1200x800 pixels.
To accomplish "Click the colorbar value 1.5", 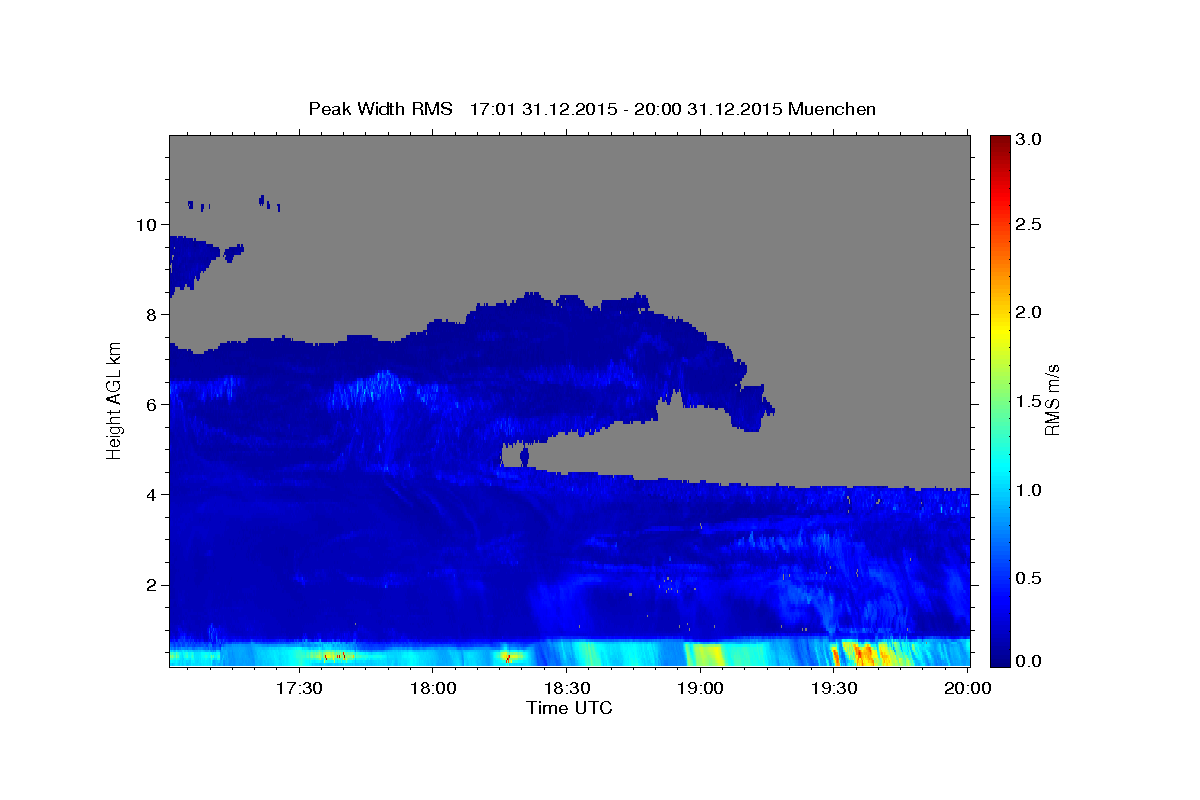I will click(1029, 401).
